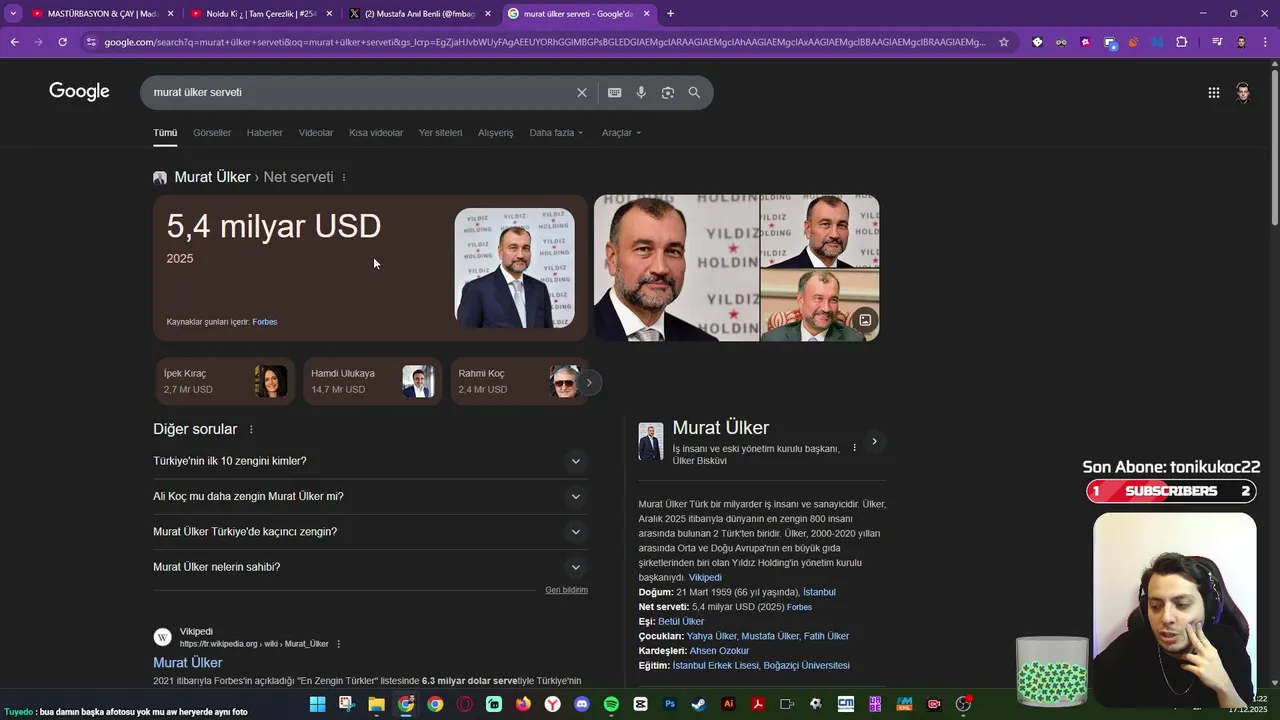Clear the search box with the X icon
The width and height of the screenshot is (1280, 720).
[582, 92]
